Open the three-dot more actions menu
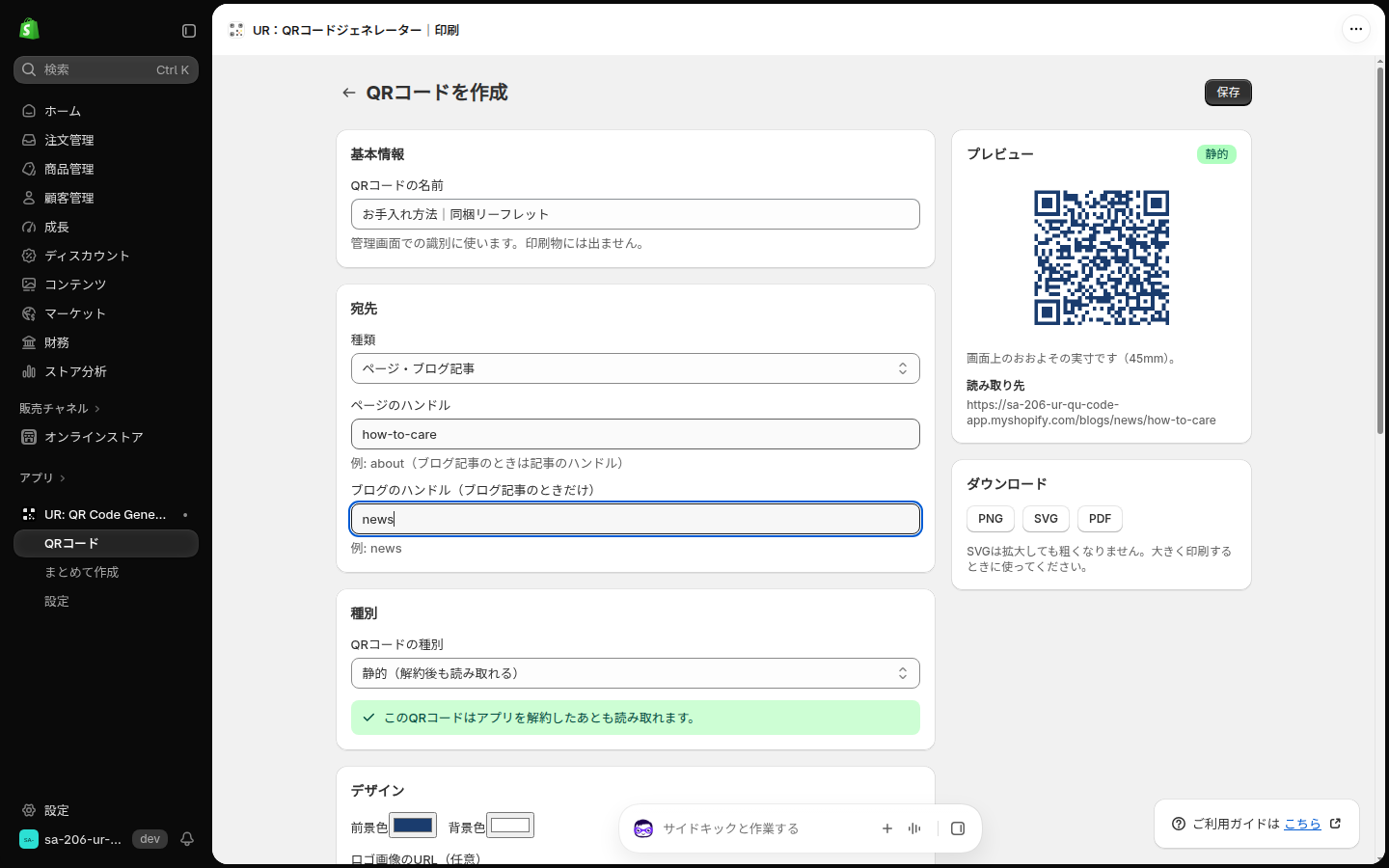 click(1355, 29)
